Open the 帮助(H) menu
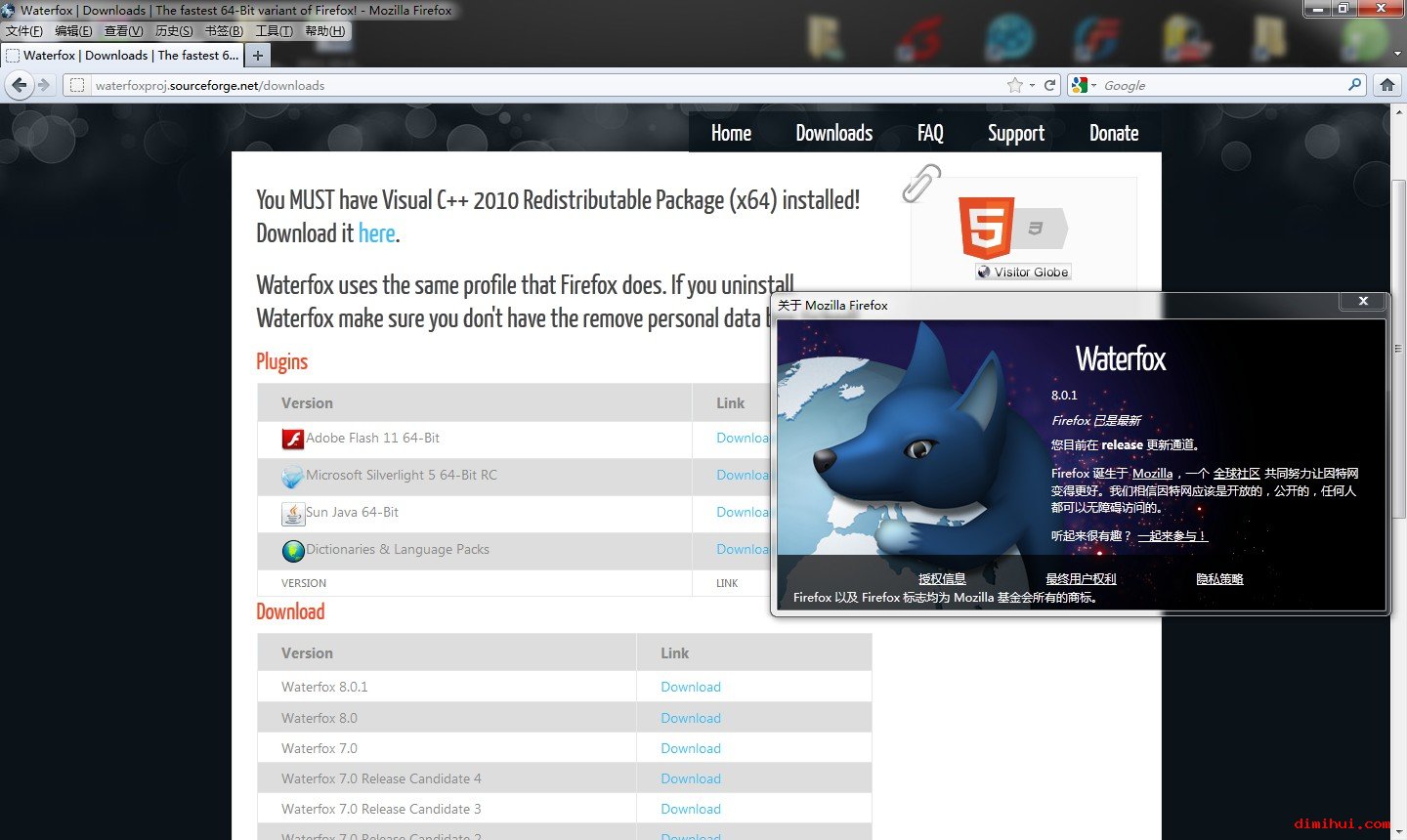Image resolution: width=1407 pixels, height=840 pixels. click(x=325, y=31)
